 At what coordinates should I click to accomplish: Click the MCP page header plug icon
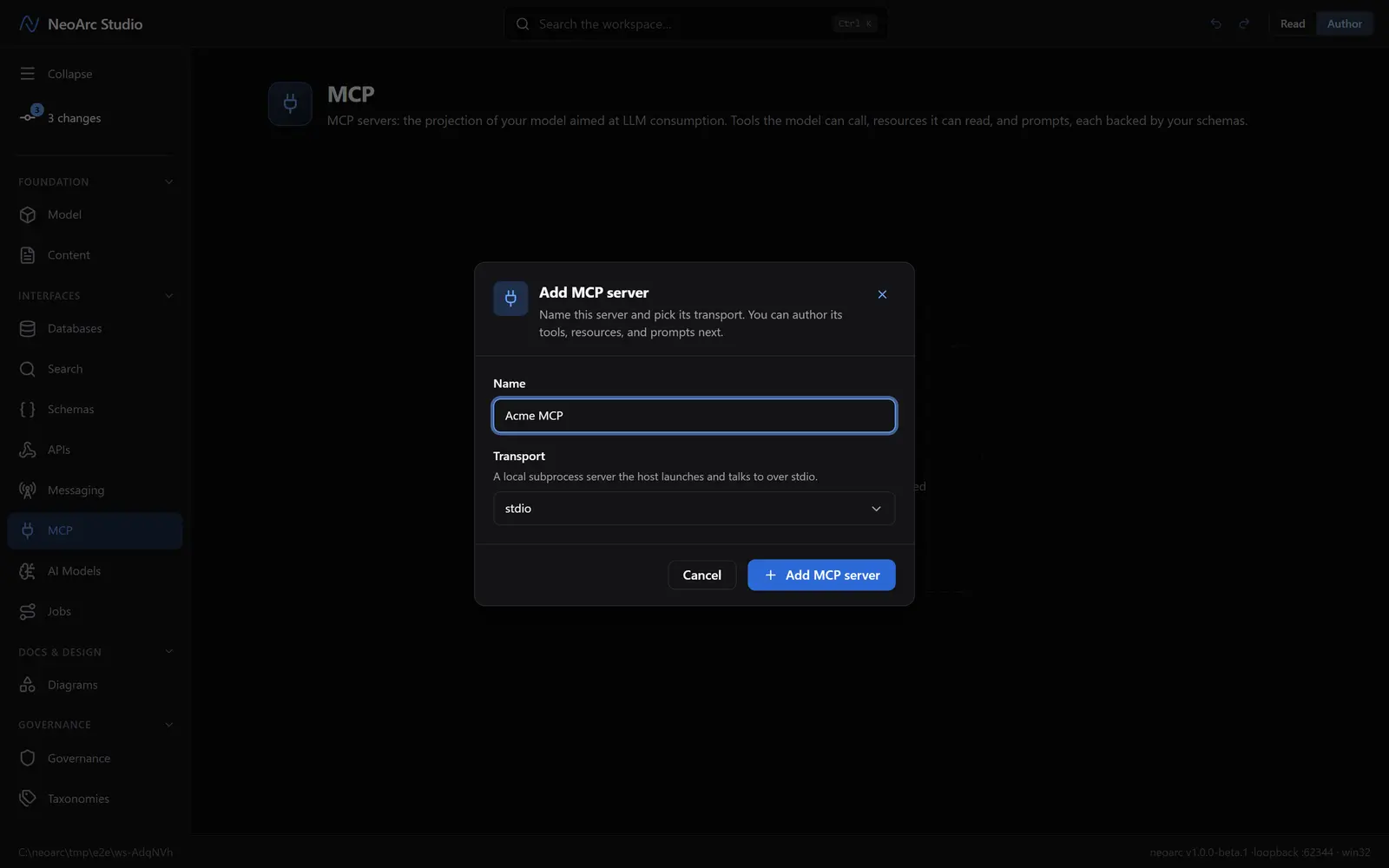click(290, 103)
